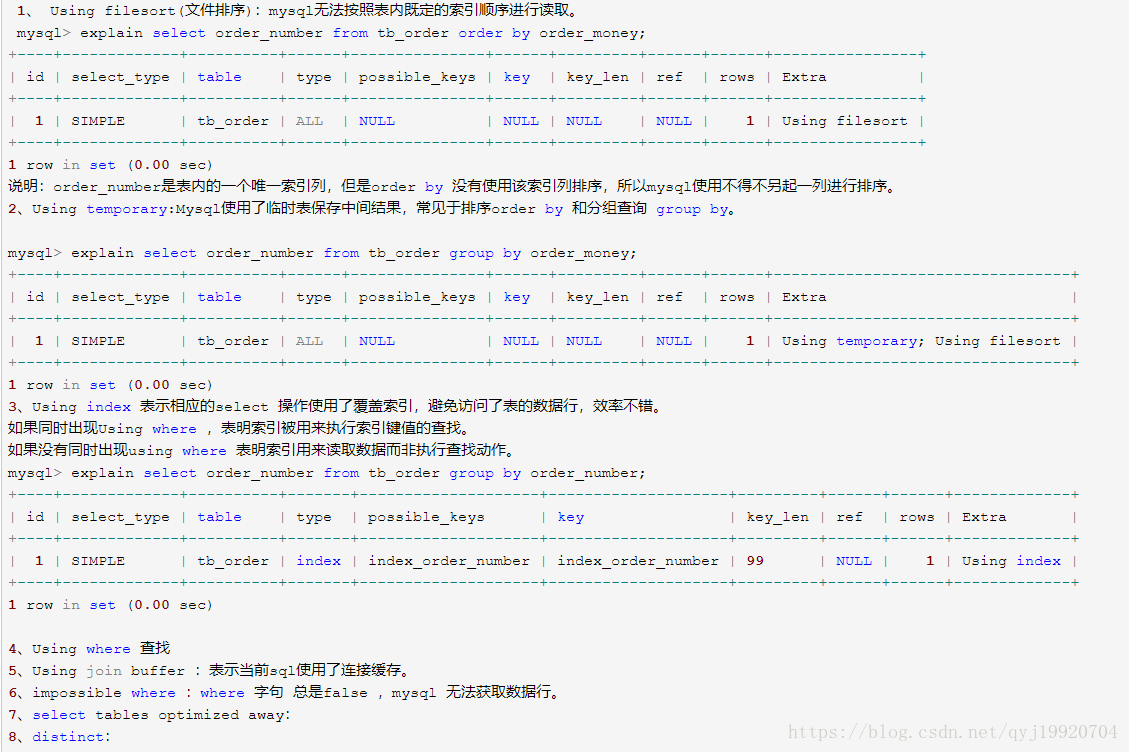Click 'select tables optimized away' item 7
1129x752 pixels.
coord(160,715)
